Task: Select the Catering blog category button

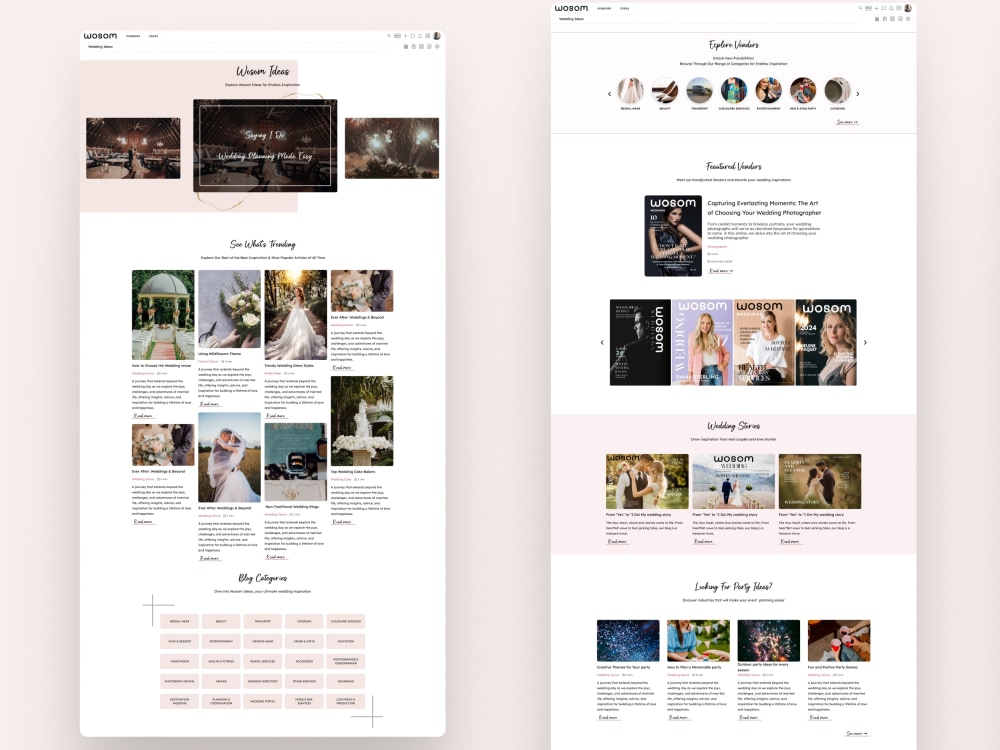Action: pyautogui.click(x=304, y=621)
